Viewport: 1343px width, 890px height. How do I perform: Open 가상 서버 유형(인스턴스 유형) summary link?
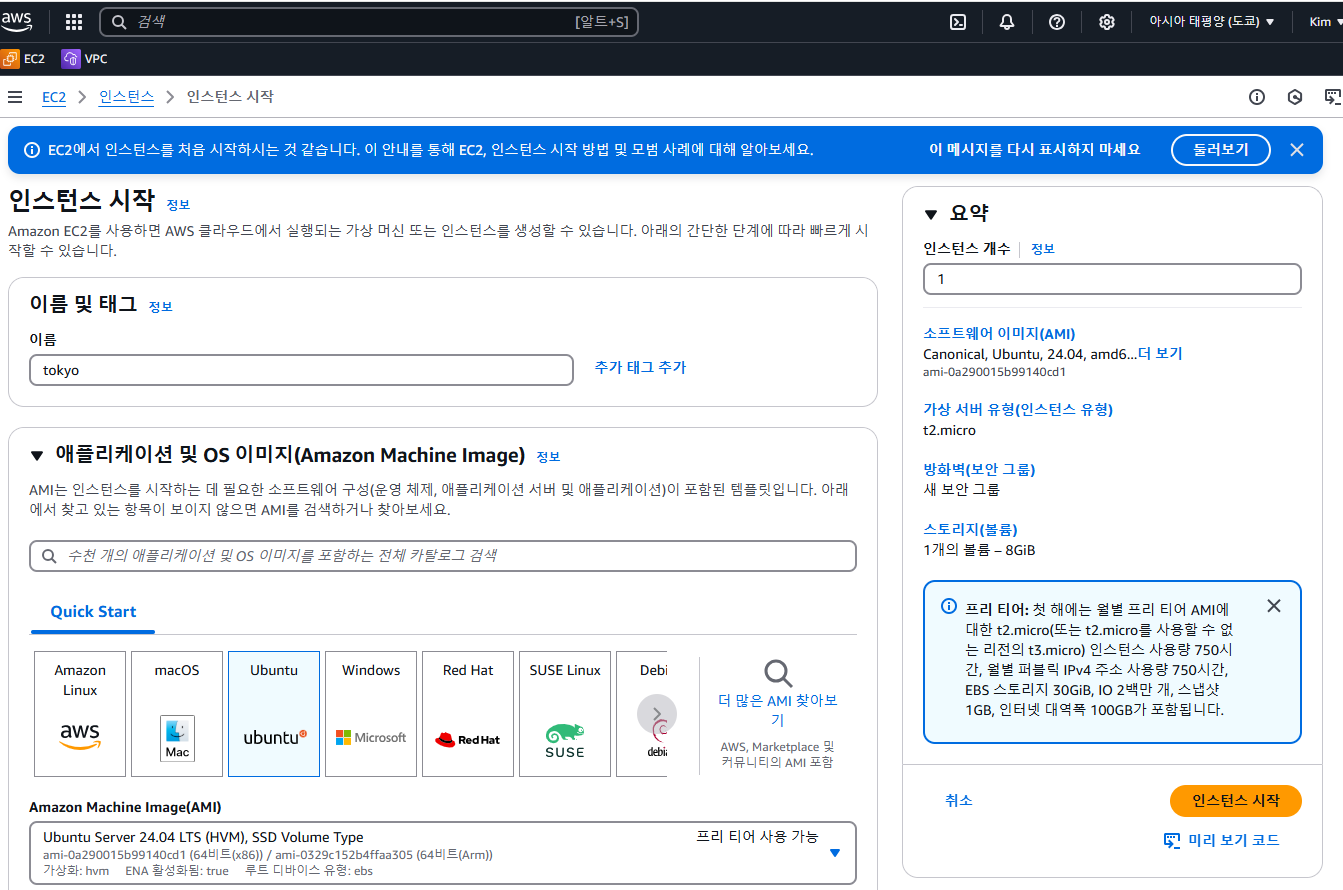coord(1018,409)
